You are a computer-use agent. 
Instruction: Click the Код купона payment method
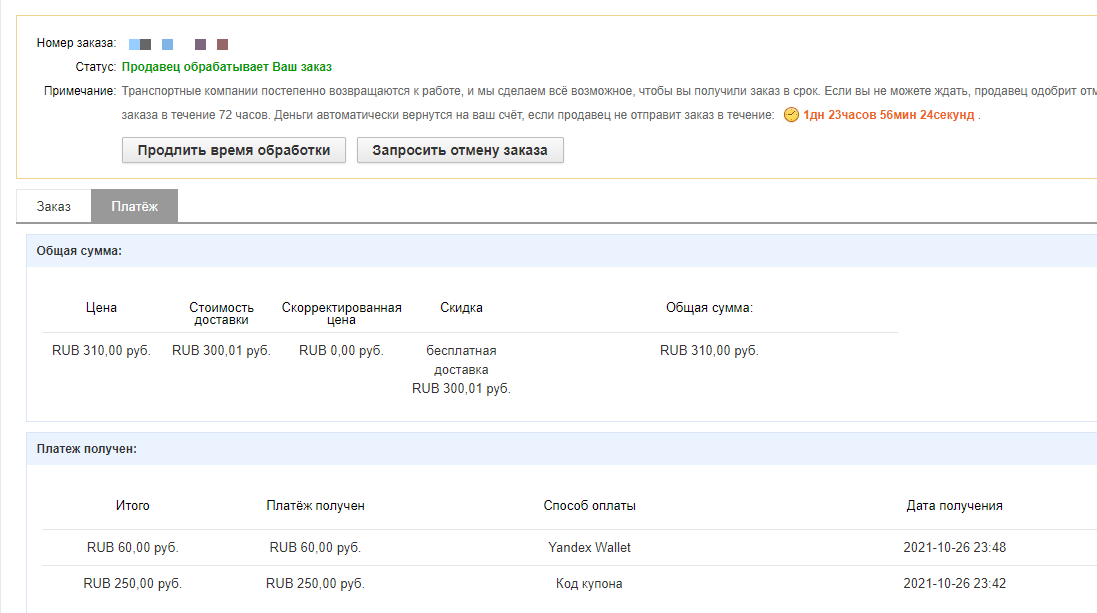click(x=589, y=584)
